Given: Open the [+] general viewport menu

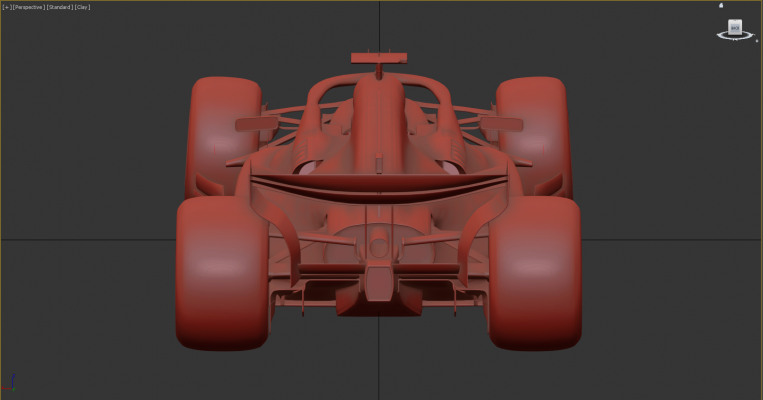Looking at the screenshot, I should [6, 7].
